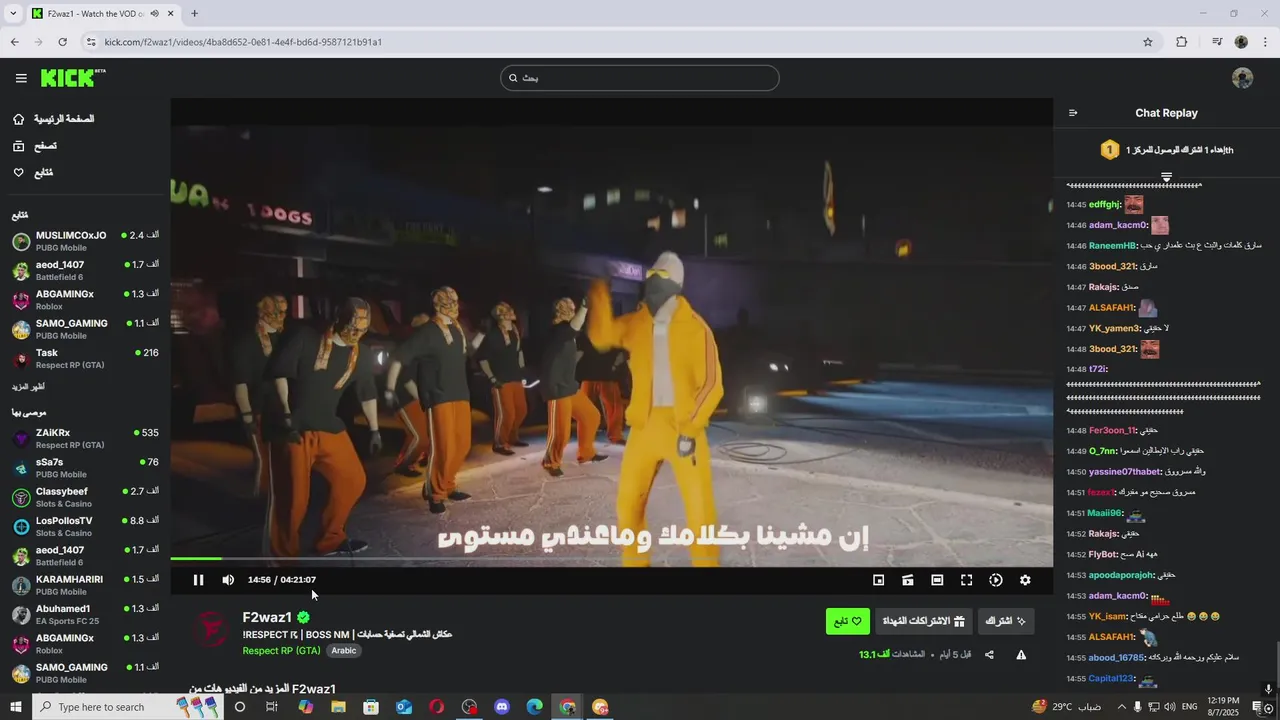
Task: Open File Explorer from the taskbar
Action: (x=338, y=707)
